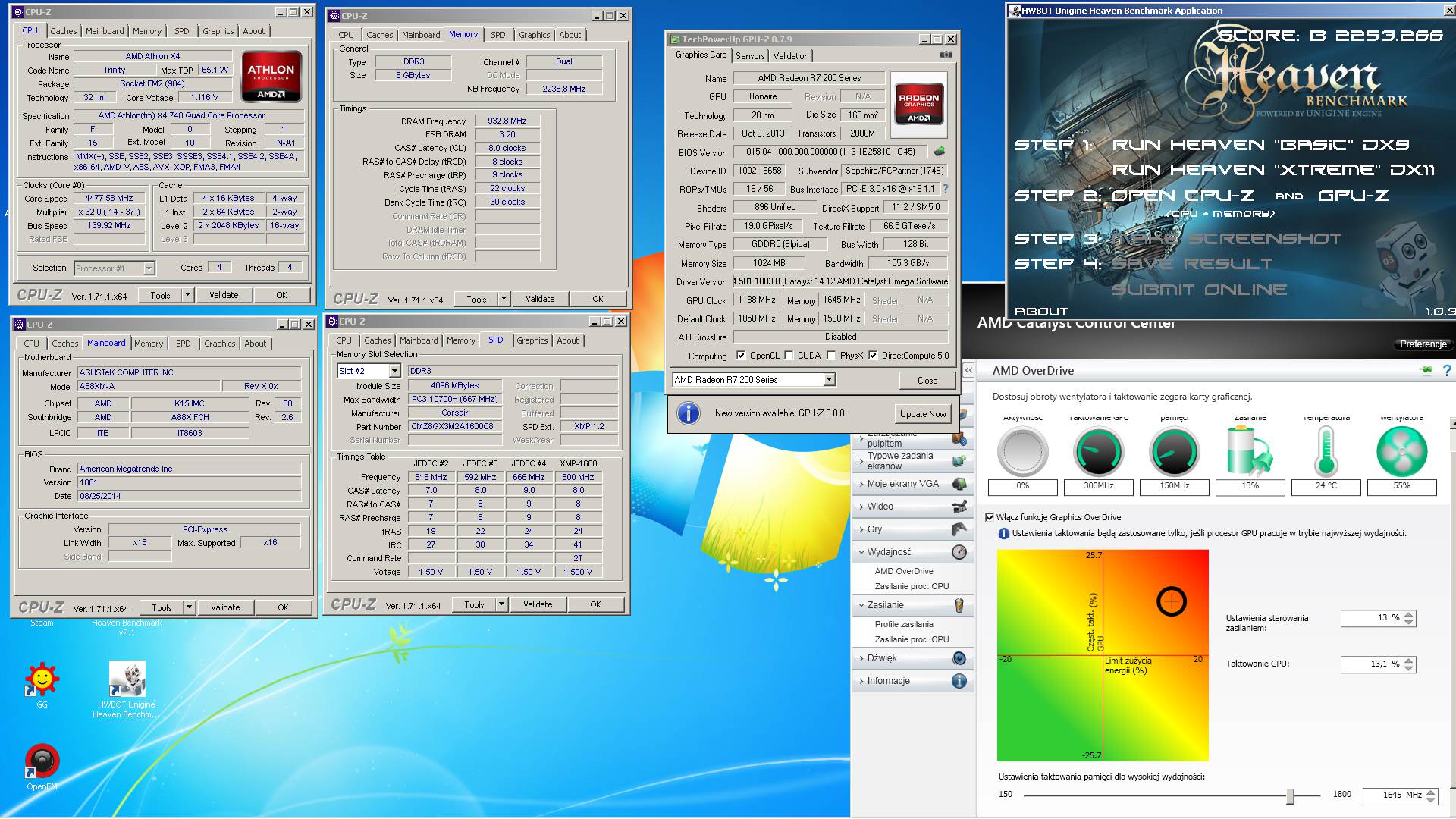This screenshot has height=819, width=1456.
Task: Toggle the OpenCL checkbox in GPU-Z
Action: (x=741, y=356)
